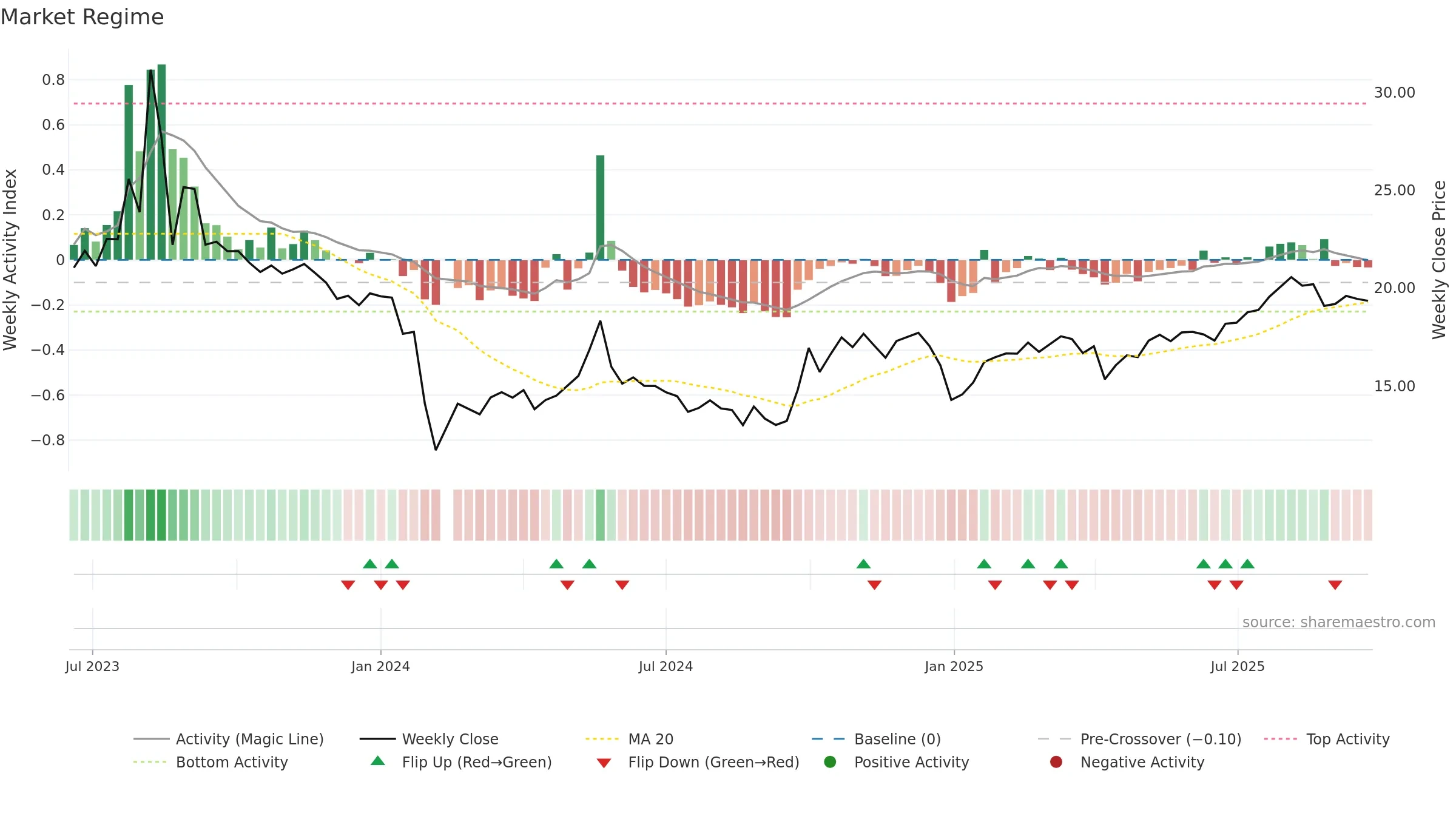Click the −0.2 left axis tick label
This screenshot has height=819, width=1456.
pyautogui.click(x=48, y=305)
